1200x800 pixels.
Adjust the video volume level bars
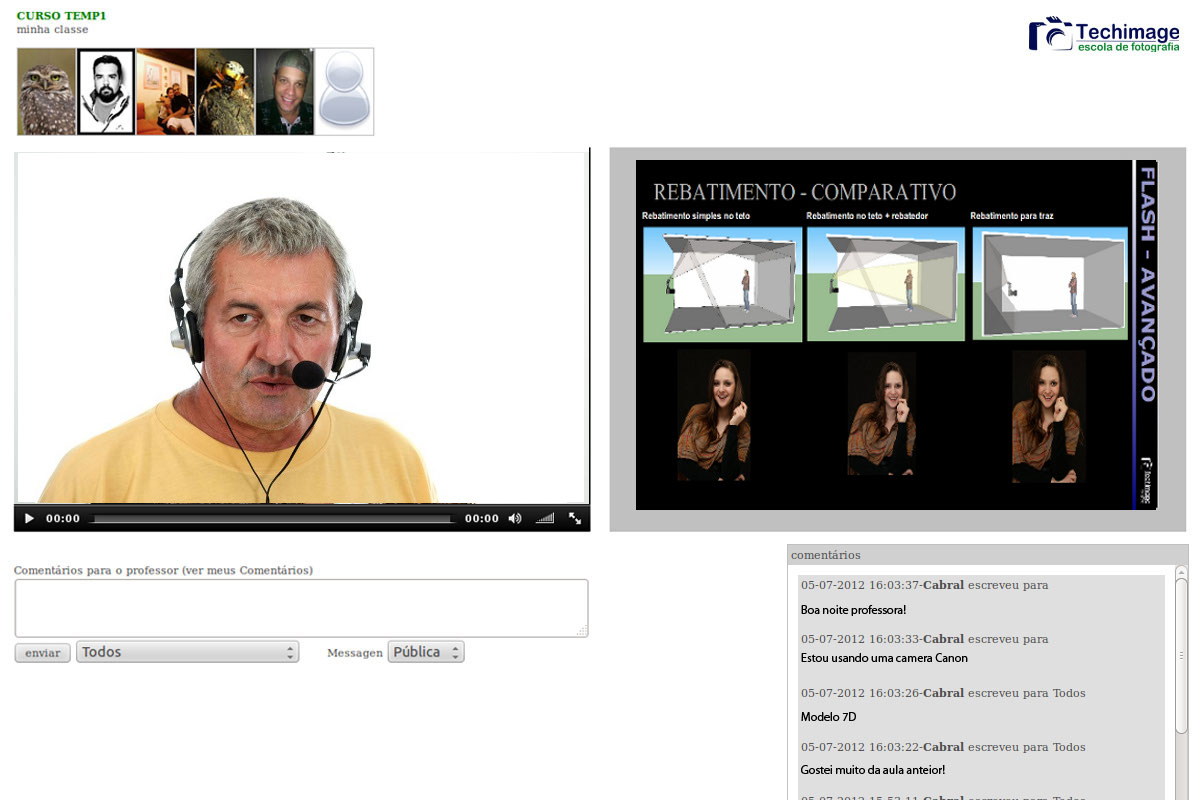click(x=545, y=519)
